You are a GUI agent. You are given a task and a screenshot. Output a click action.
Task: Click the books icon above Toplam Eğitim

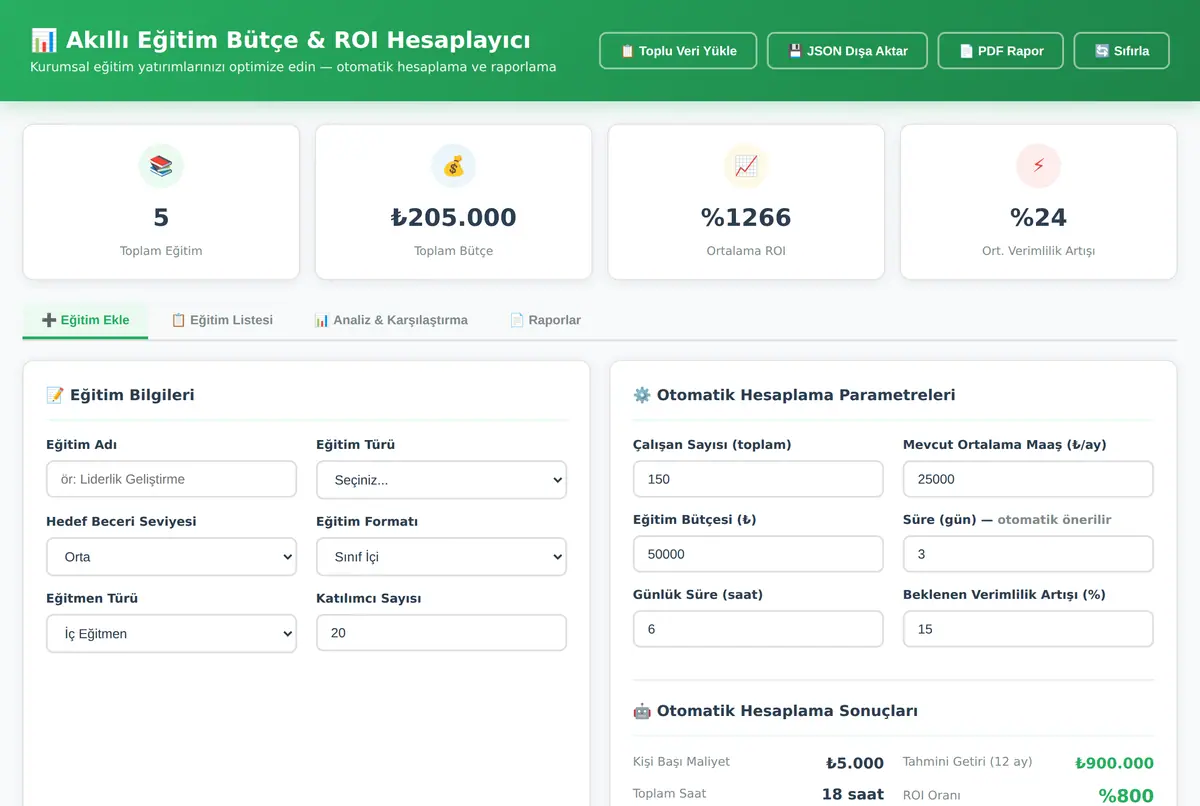161,166
